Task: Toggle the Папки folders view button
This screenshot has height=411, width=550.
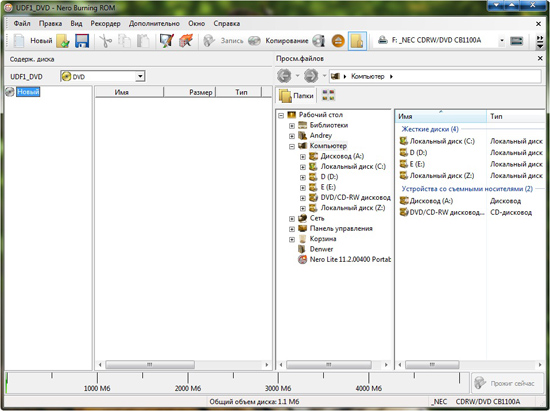Action: (x=296, y=95)
